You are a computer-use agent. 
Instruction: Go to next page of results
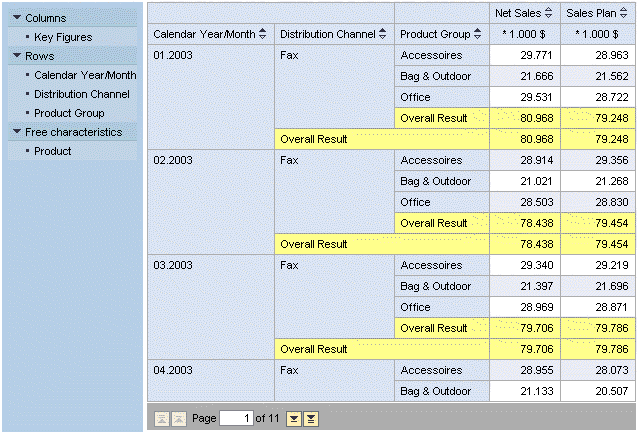[x=294, y=417]
